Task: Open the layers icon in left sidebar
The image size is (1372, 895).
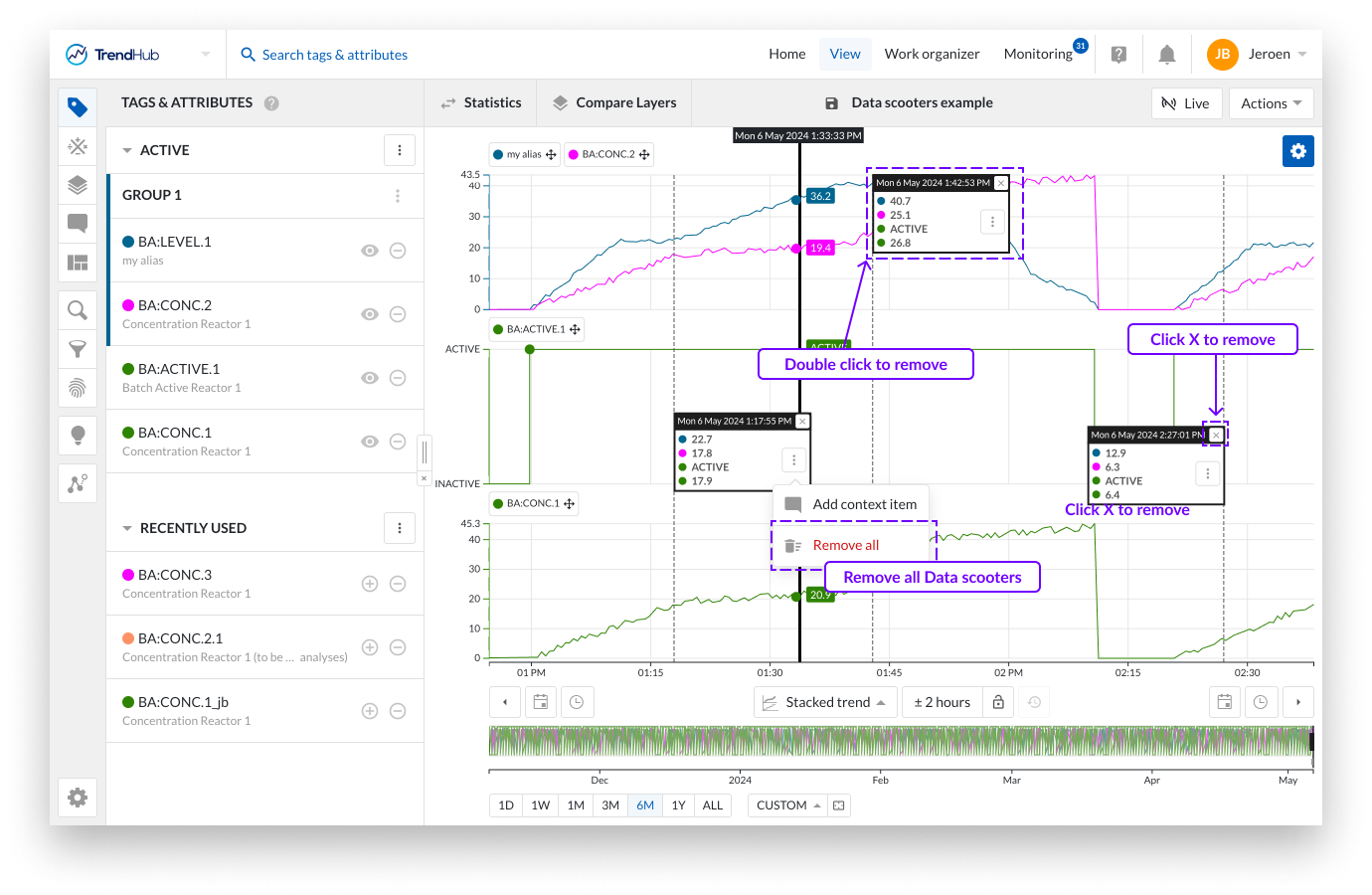Action: [78, 185]
